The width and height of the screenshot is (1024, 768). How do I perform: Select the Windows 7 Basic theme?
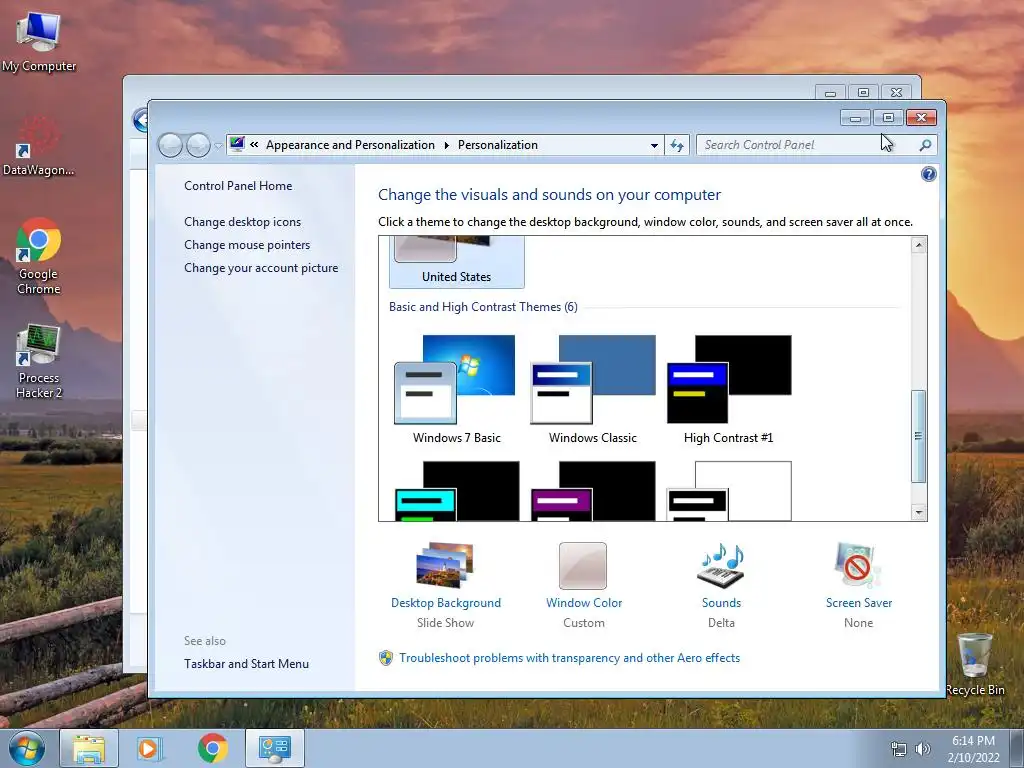pos(456,390)
